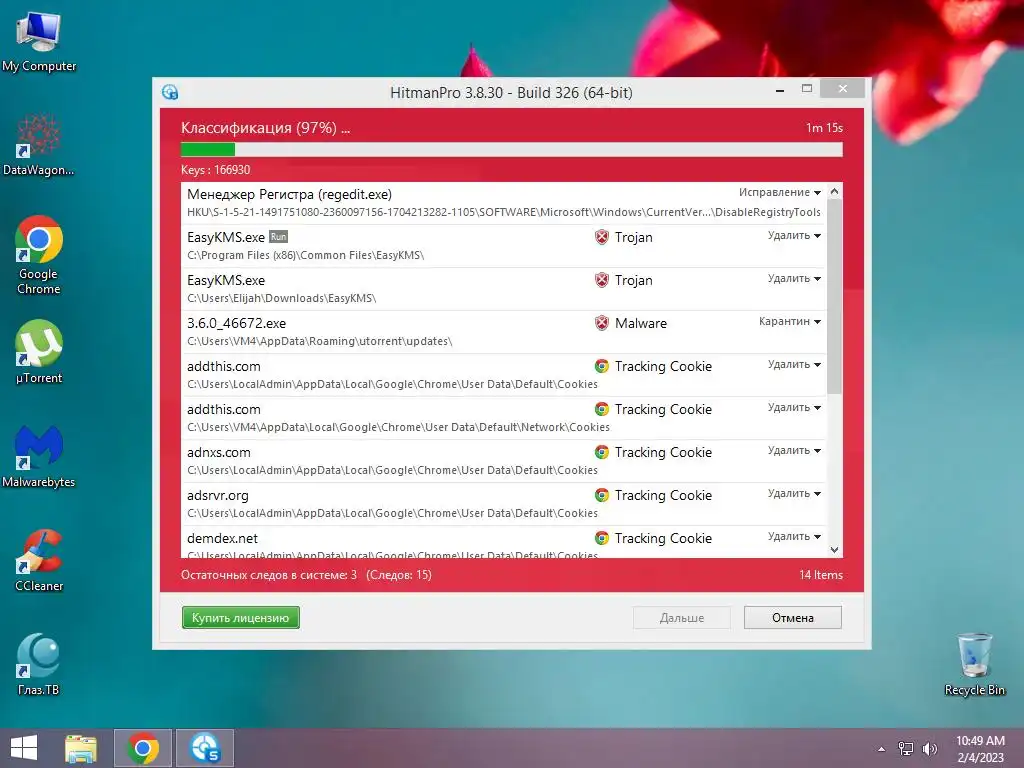
Task: Open My Computer desktop icon
Action: pyautogui.click(x=39, y=42)
